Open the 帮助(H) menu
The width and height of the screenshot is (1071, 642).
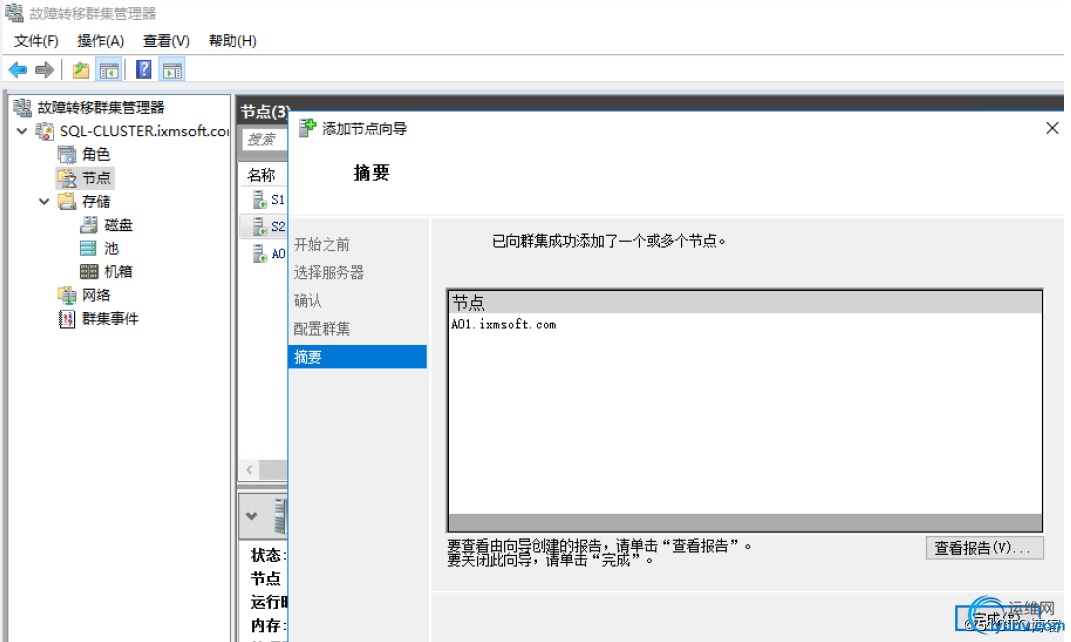click(232, 41)
